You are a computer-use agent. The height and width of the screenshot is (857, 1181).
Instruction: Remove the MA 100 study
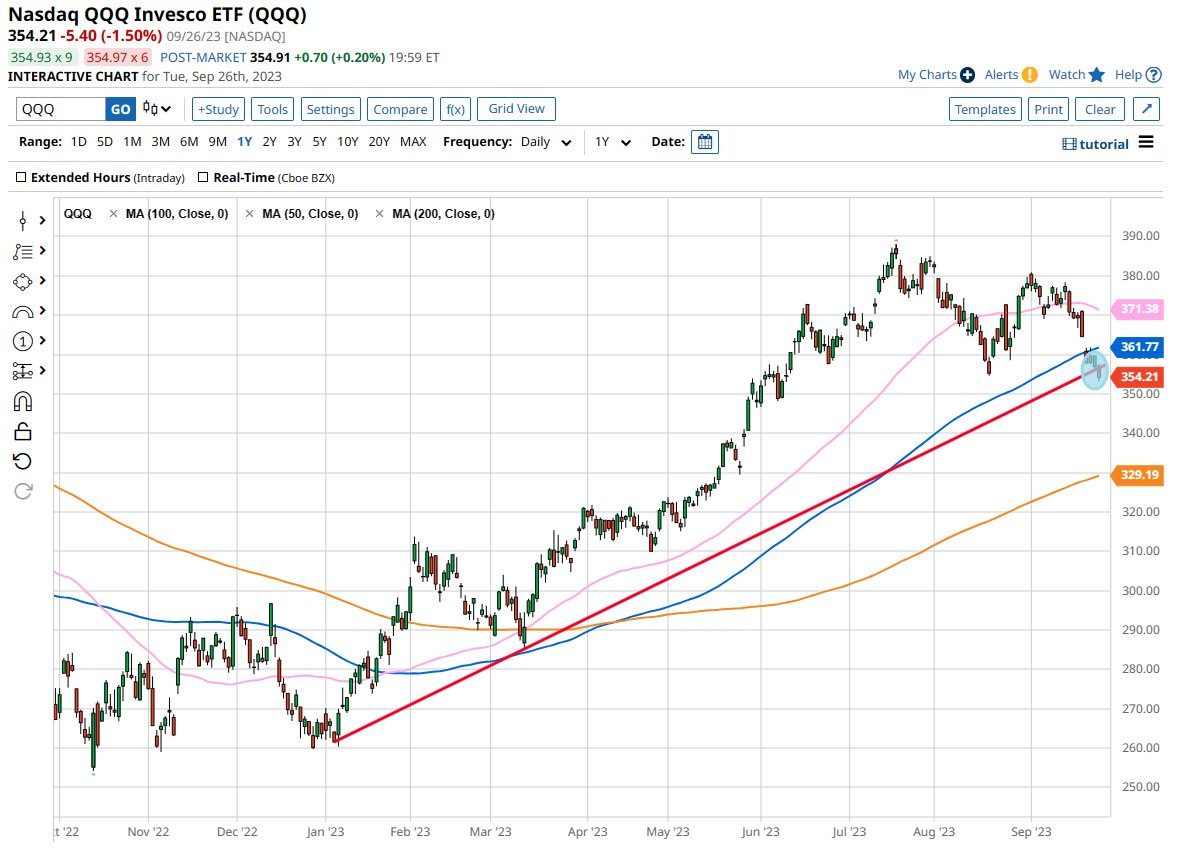coord(113,214)
